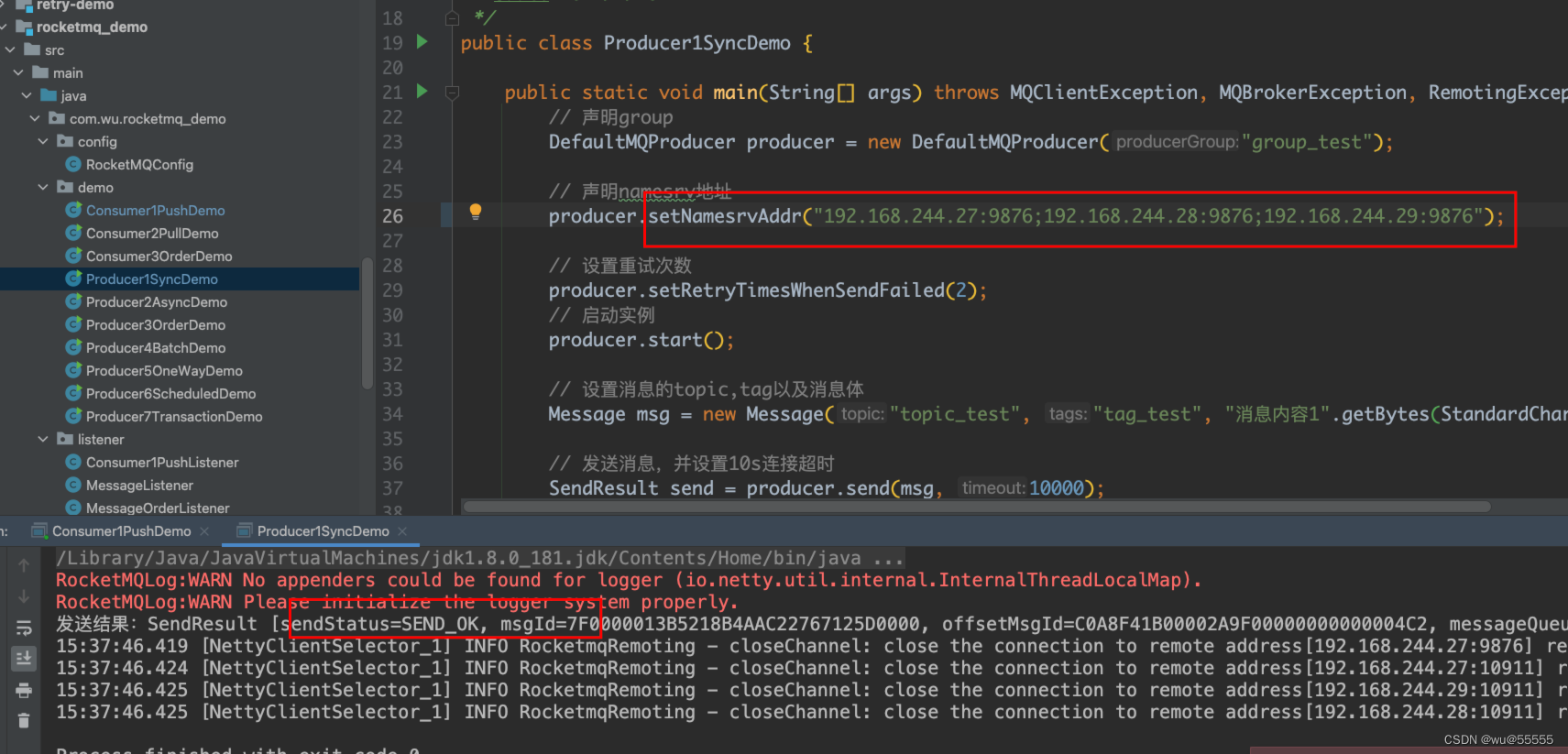Click the sendStatus=SEND_OK console output
This screenshot has height=754, width=1568.
379,624
